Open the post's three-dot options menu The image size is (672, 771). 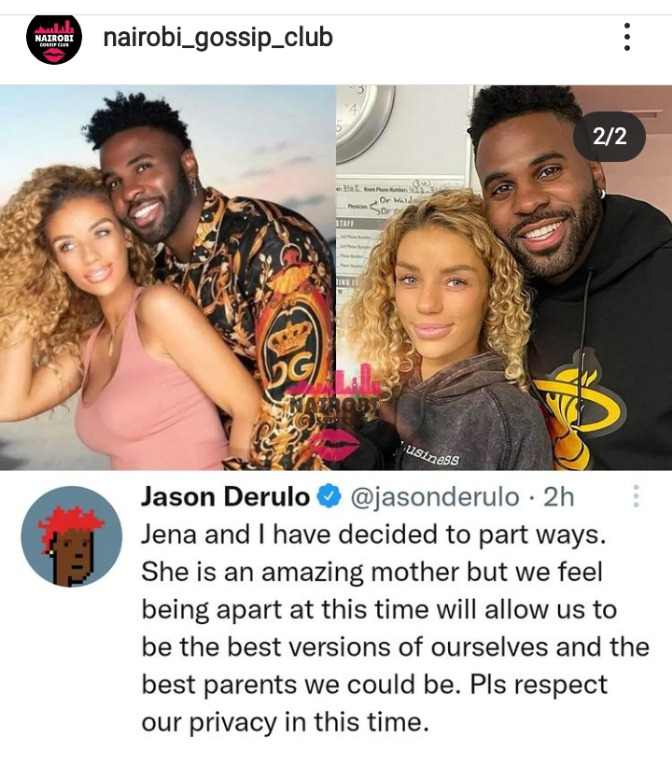[627, 36]
